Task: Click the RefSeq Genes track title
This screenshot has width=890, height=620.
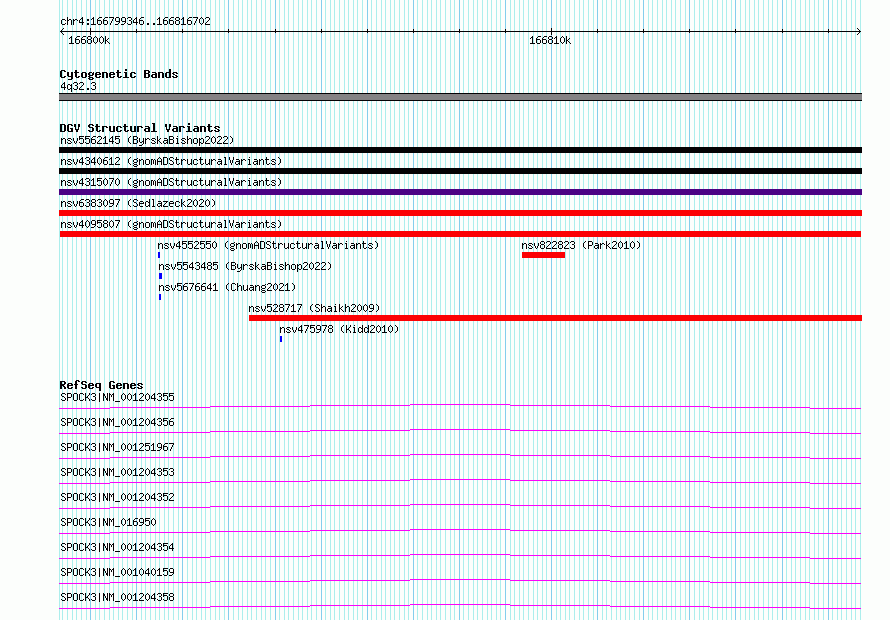Action: point(101,385)
